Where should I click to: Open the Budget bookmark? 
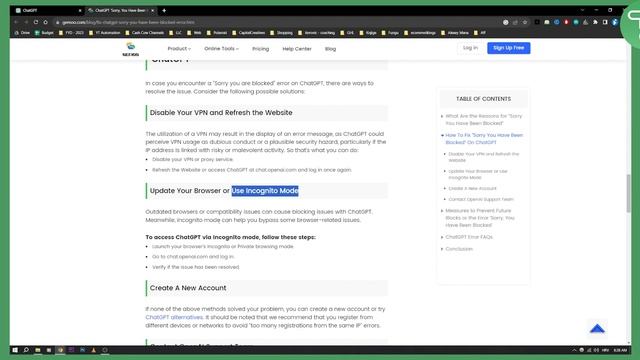pyautogui.click(x=44, y=33)
